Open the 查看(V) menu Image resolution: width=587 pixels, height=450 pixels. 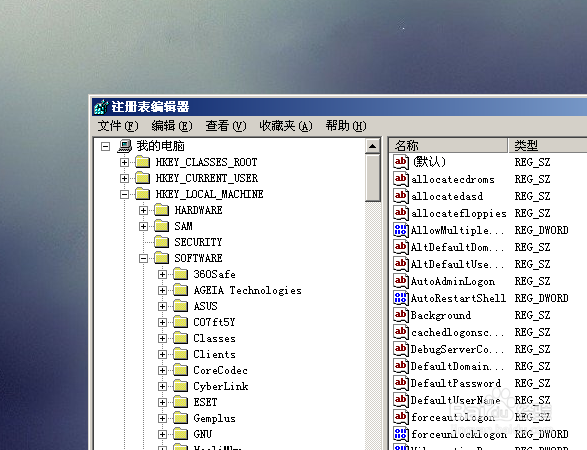point(225,126)
